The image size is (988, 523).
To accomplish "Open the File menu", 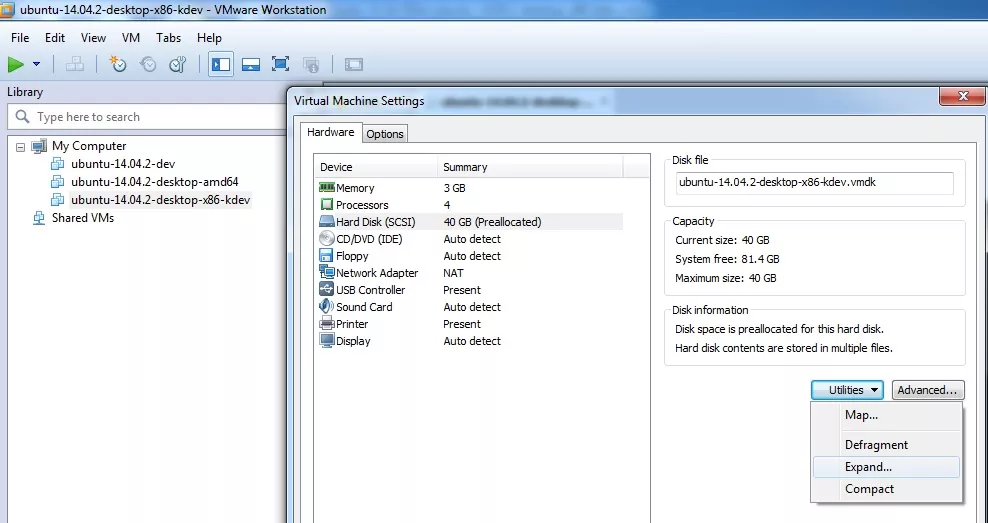I will click(x=20, y=38).
